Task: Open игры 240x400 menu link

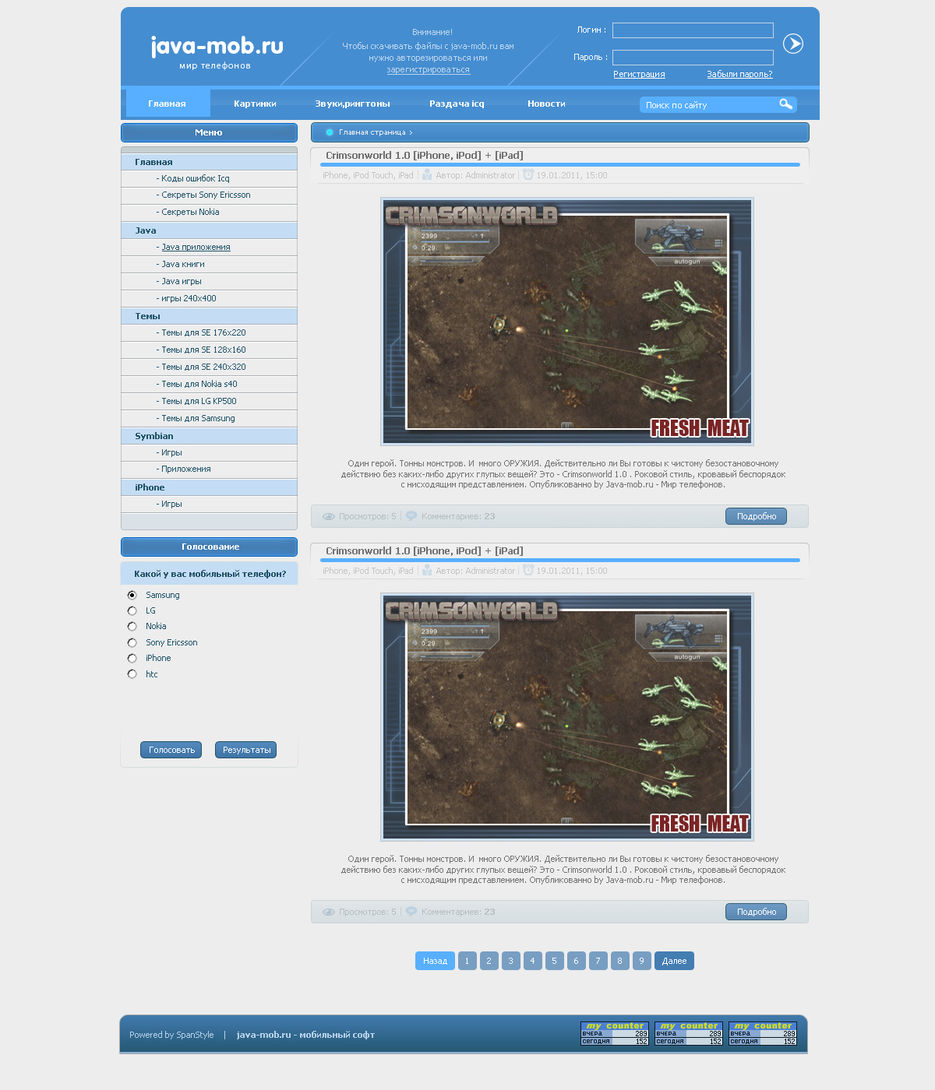Action: (x=188, y=299)
